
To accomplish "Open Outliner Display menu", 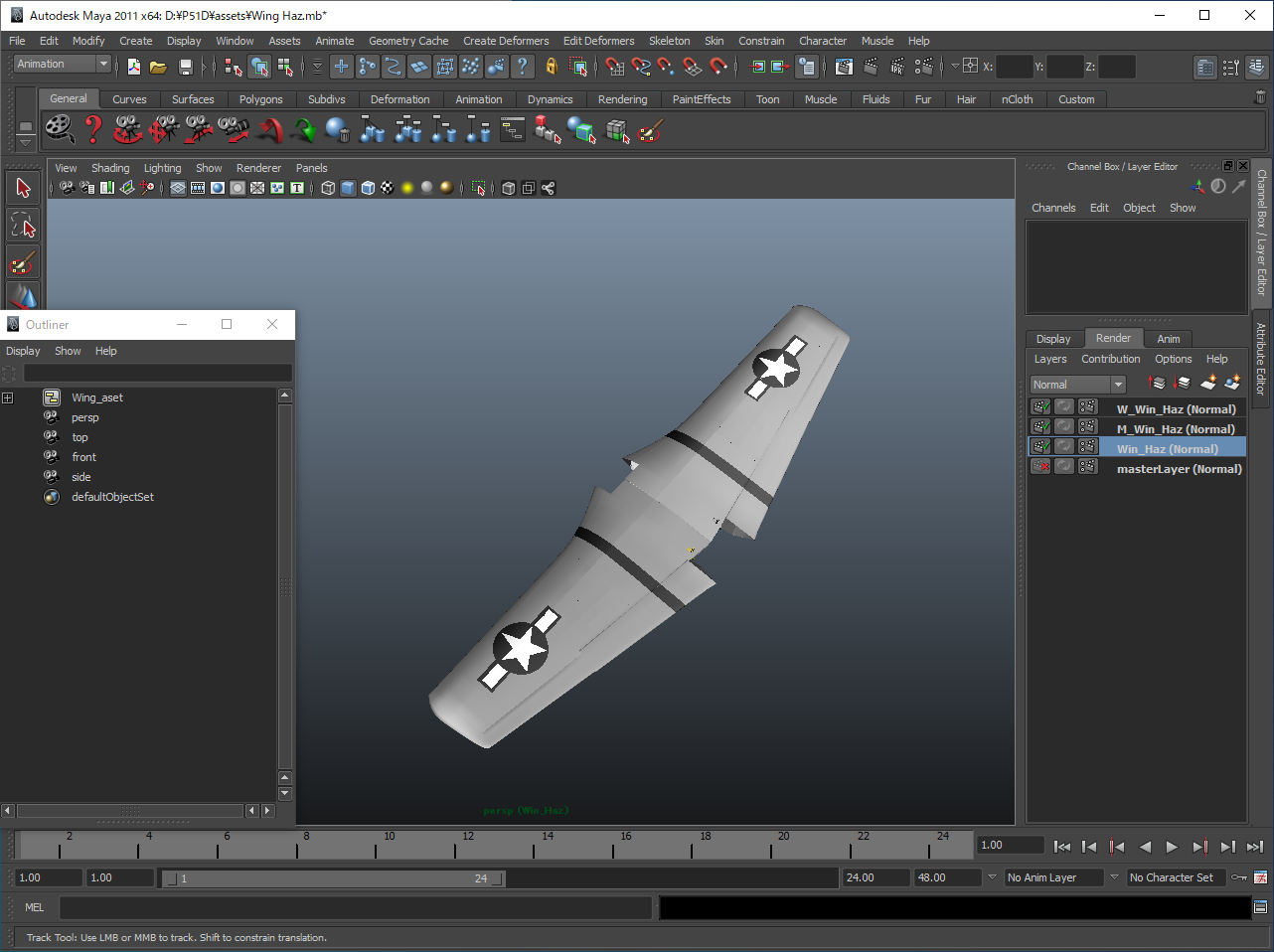I will pyautogui.click(x=23, y=351).
